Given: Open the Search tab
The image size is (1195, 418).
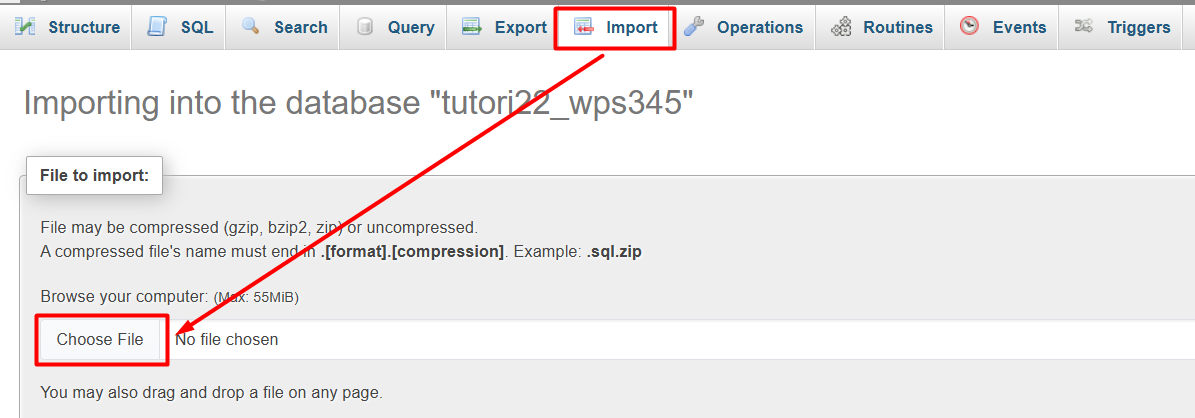Looking at the screenshot, I should coord(284,27).
